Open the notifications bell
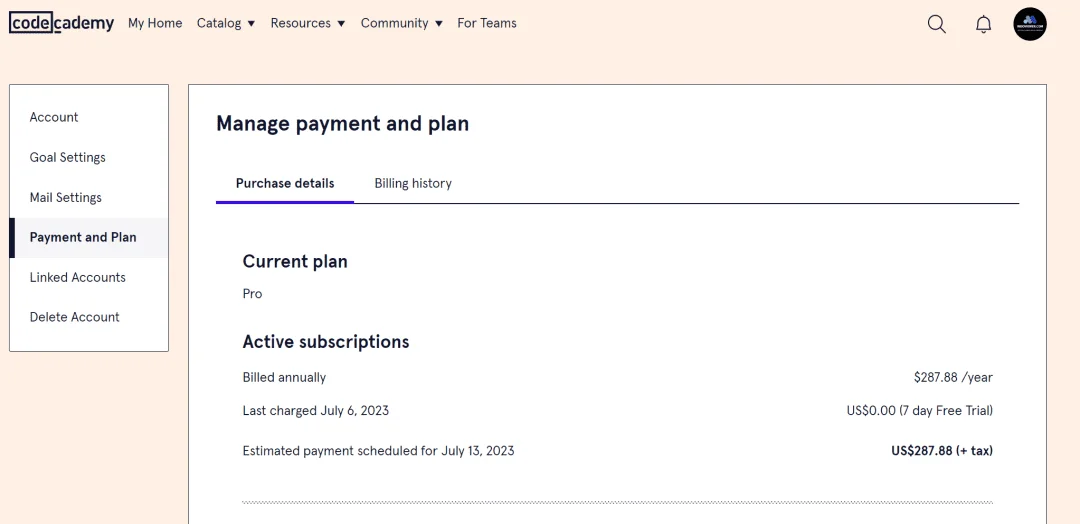 click(984, 24)
